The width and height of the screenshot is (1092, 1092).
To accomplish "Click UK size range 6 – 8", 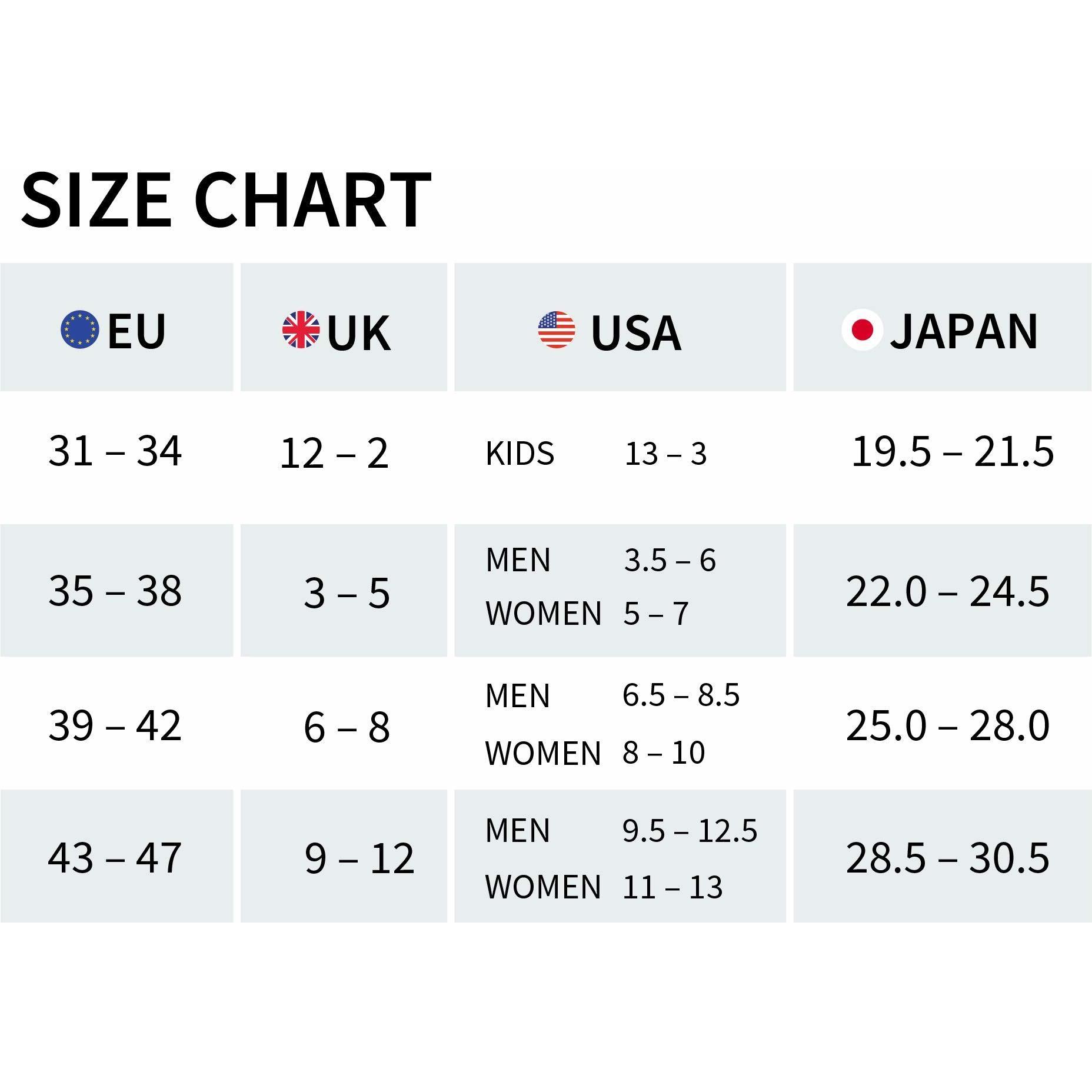I will pyautogui.click(x=347, y=727).
